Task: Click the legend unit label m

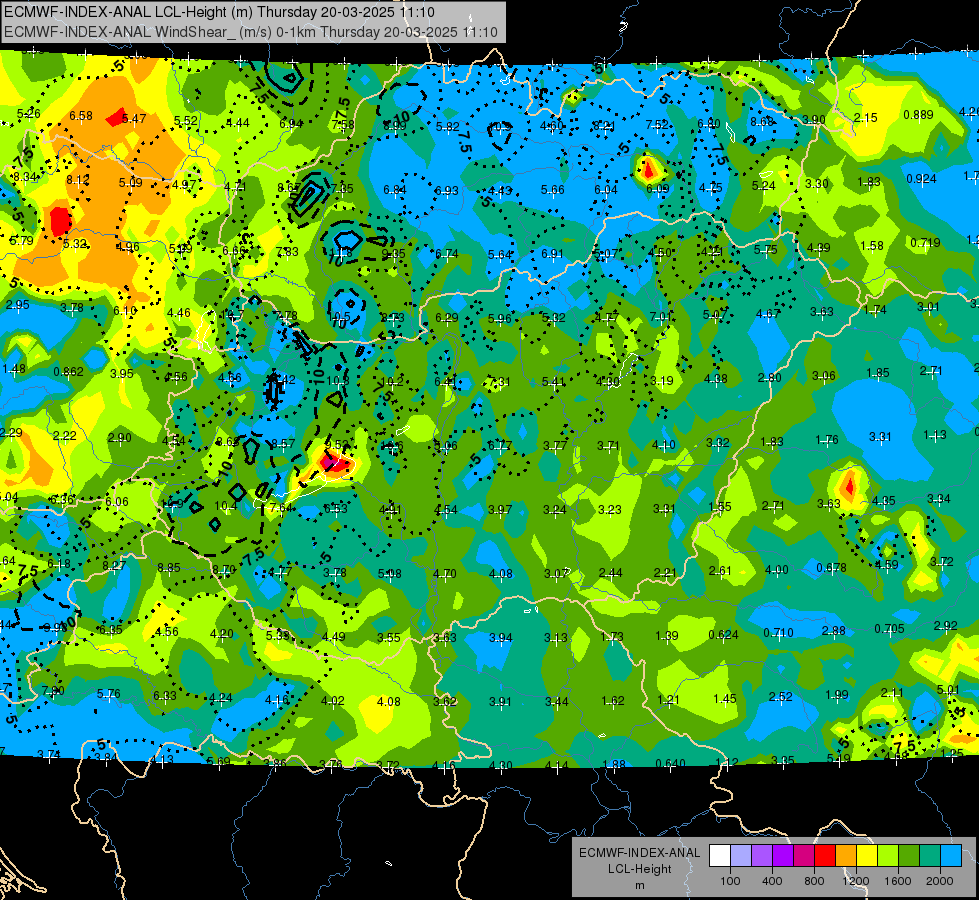Action: tap(639, 885)
